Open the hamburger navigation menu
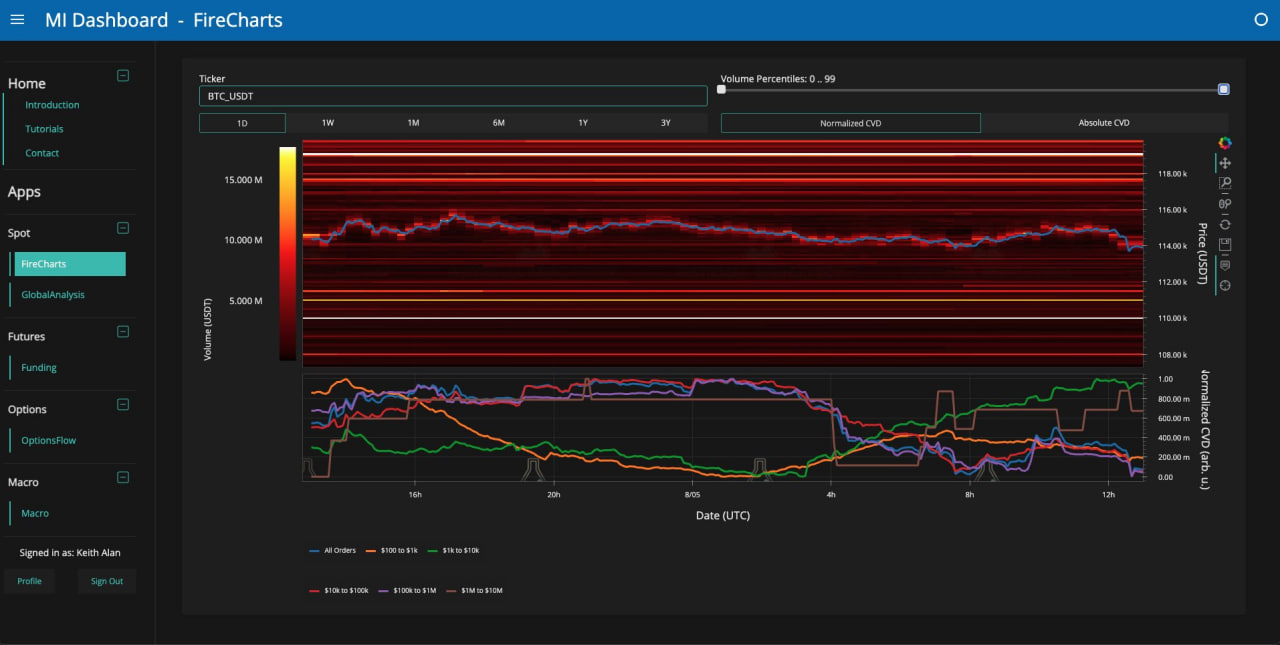 (x=17, y=20)
